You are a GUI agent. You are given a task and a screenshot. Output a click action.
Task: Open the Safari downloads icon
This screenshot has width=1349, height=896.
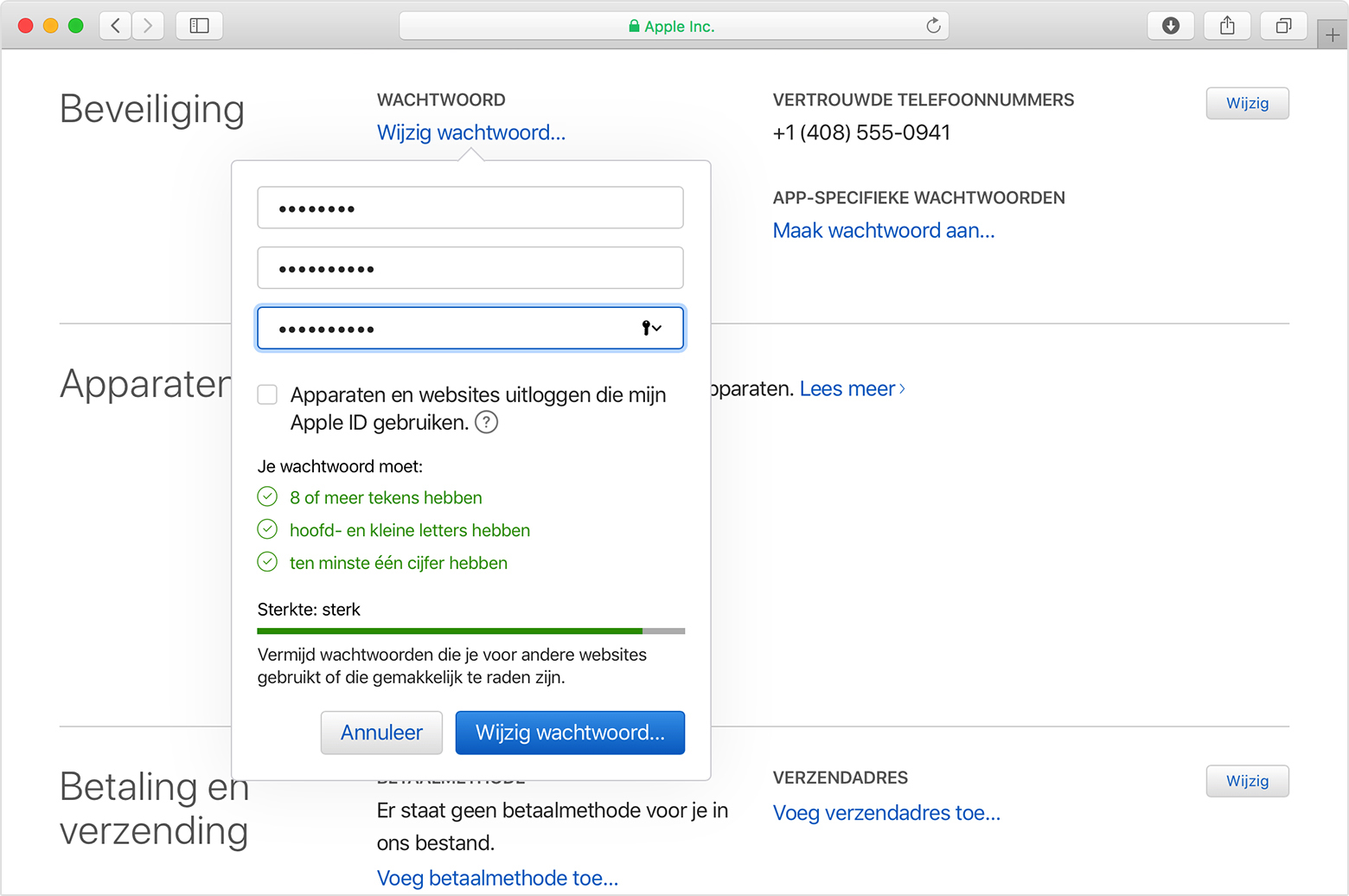pyautogui.click(x=1170, y=26)
